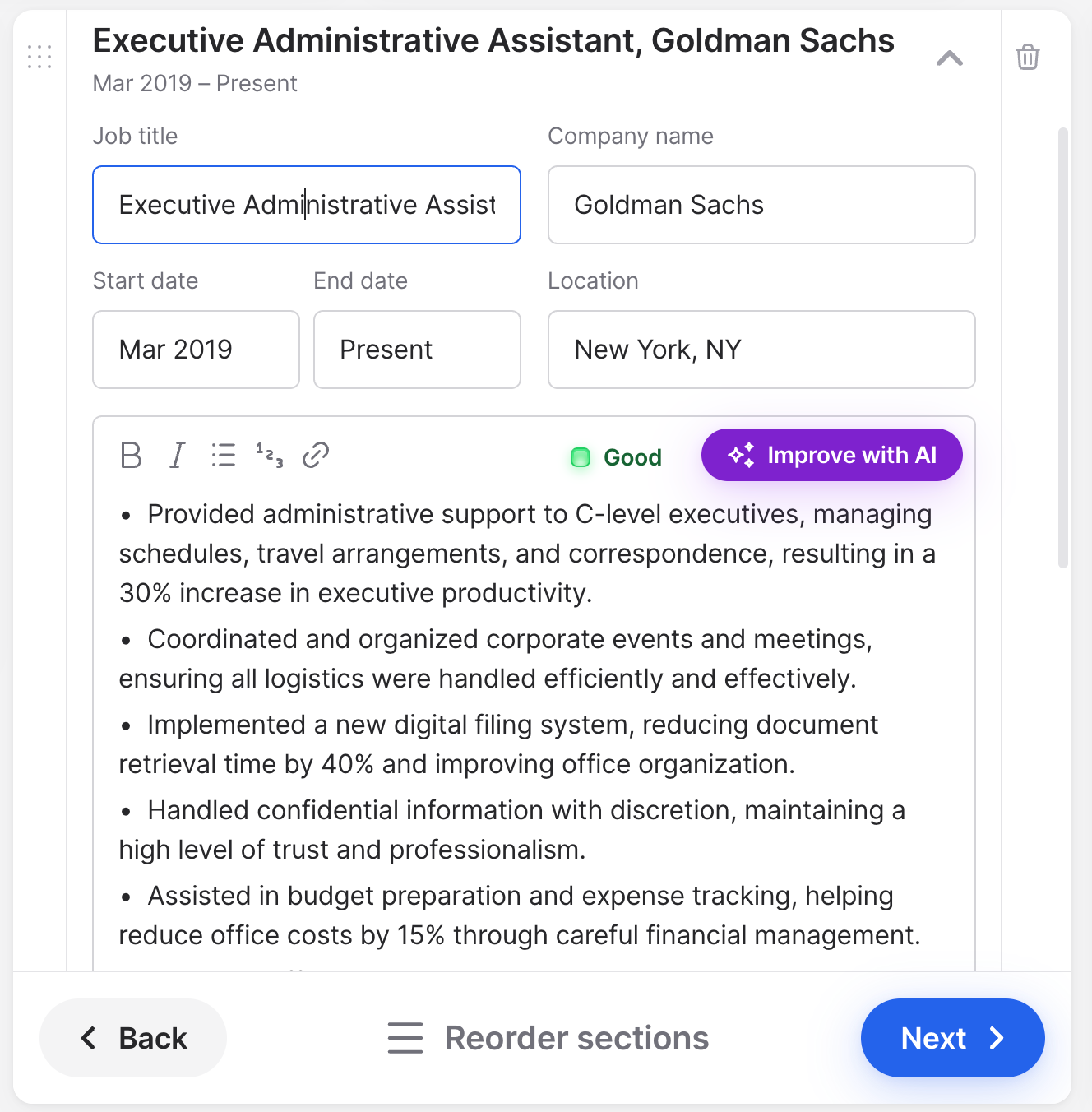Screen dimensions: 1092x1112
Task: Click the sparkle icon on Improve with AI
Action: coord(741,455)
